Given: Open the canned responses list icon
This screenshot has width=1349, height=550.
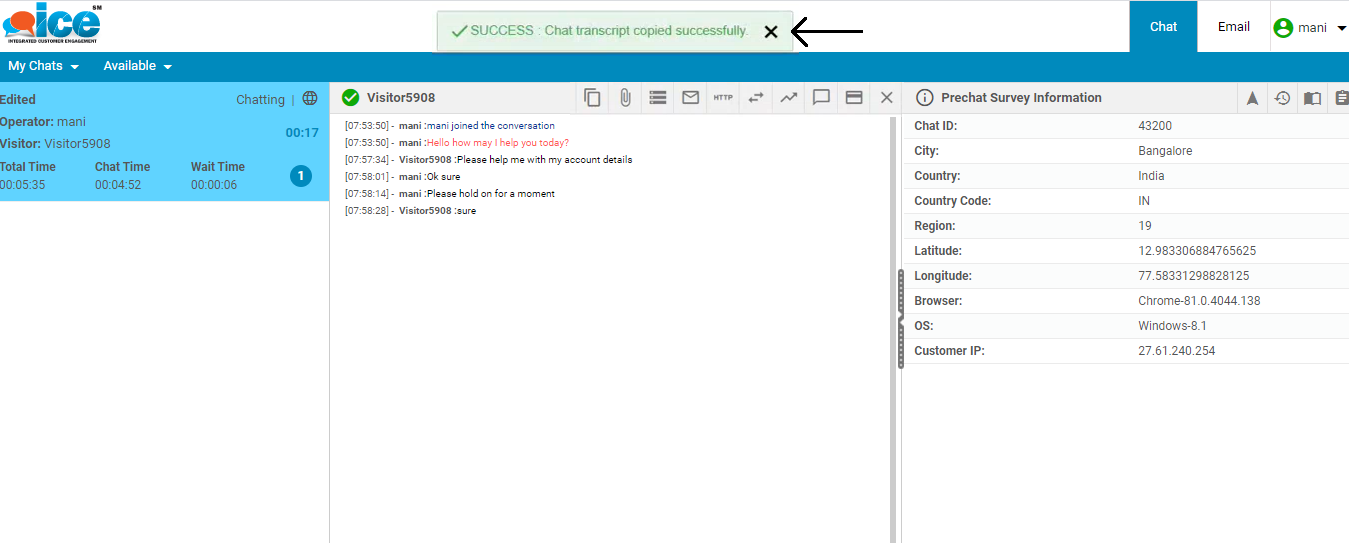Looking at the screenshot, I should pyautogui.click(x=657, y=98).
